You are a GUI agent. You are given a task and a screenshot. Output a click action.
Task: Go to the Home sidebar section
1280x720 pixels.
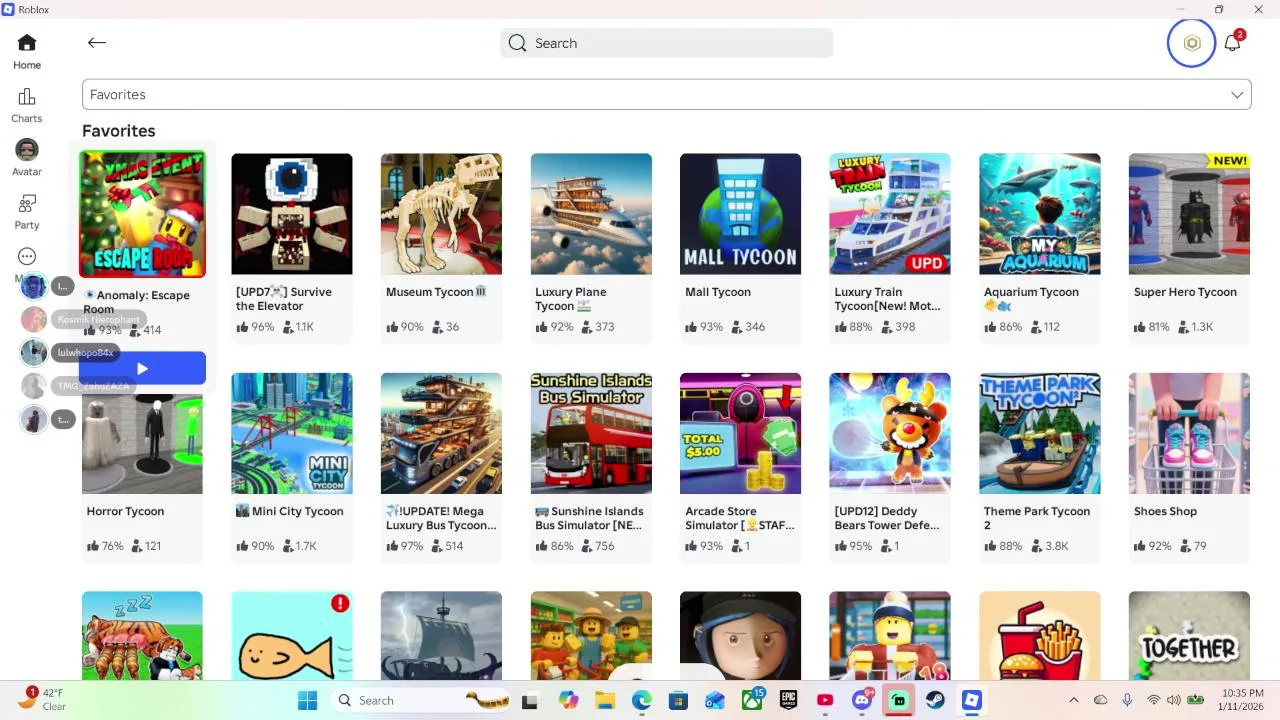click(x=27, y=52)
